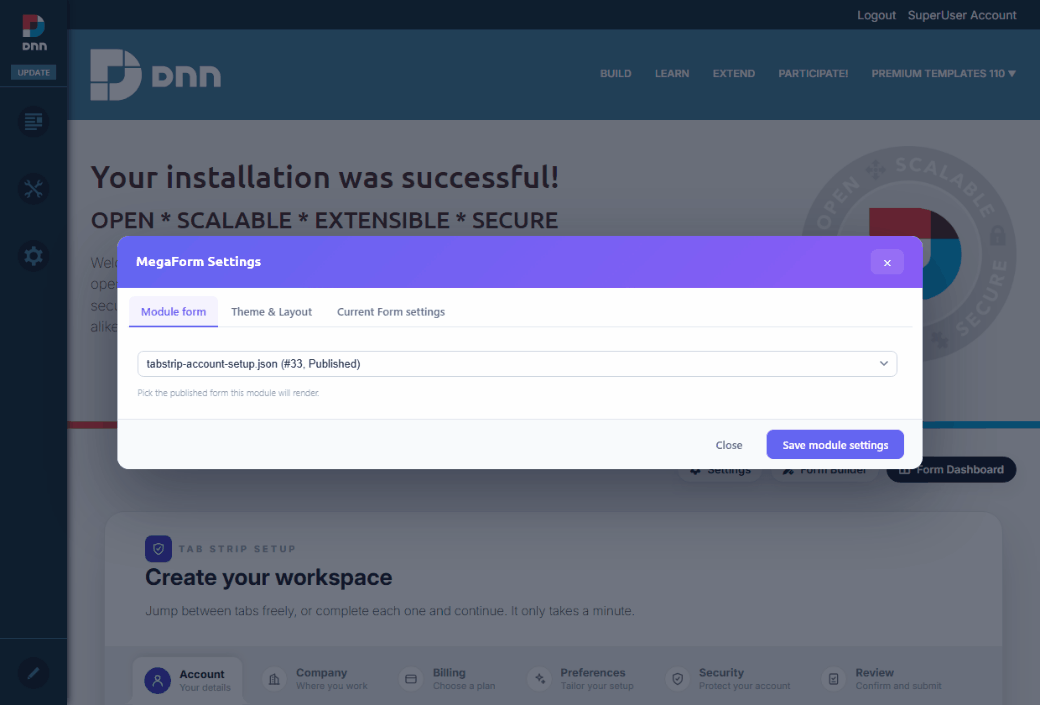The width and height of the screenshot is (1040, 705).
Task: Open the published form dropdown
Action: pos(517,363)
